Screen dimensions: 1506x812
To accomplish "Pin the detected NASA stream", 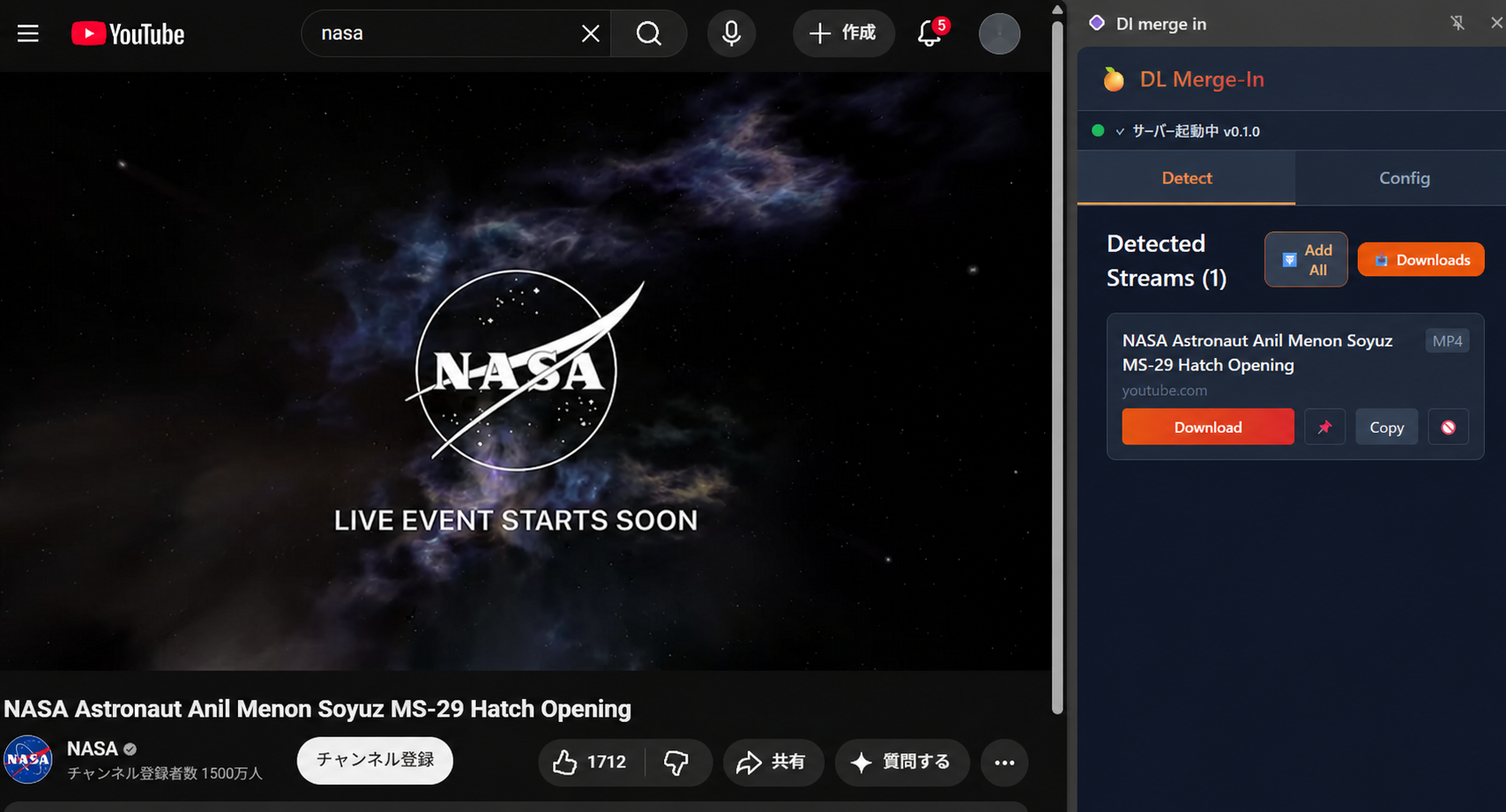I will coord(1324,427).
